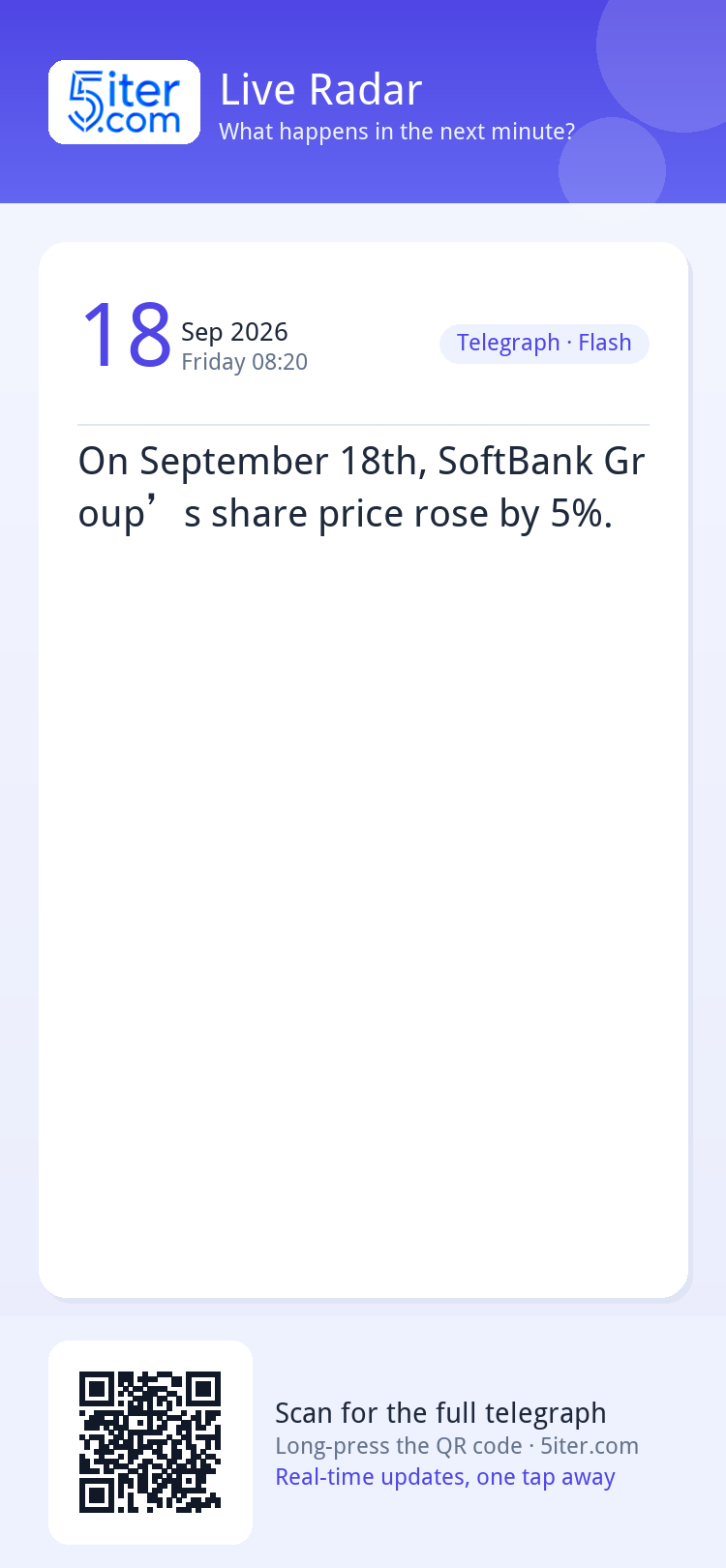
Task: Open the SoftBank Group share price headline
Action: click(x=362, y=487)
